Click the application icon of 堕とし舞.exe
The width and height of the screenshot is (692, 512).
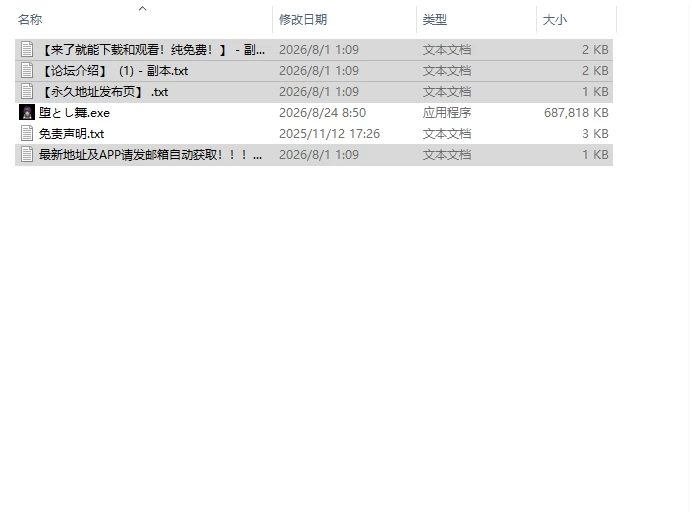click(x=27, y=113)
